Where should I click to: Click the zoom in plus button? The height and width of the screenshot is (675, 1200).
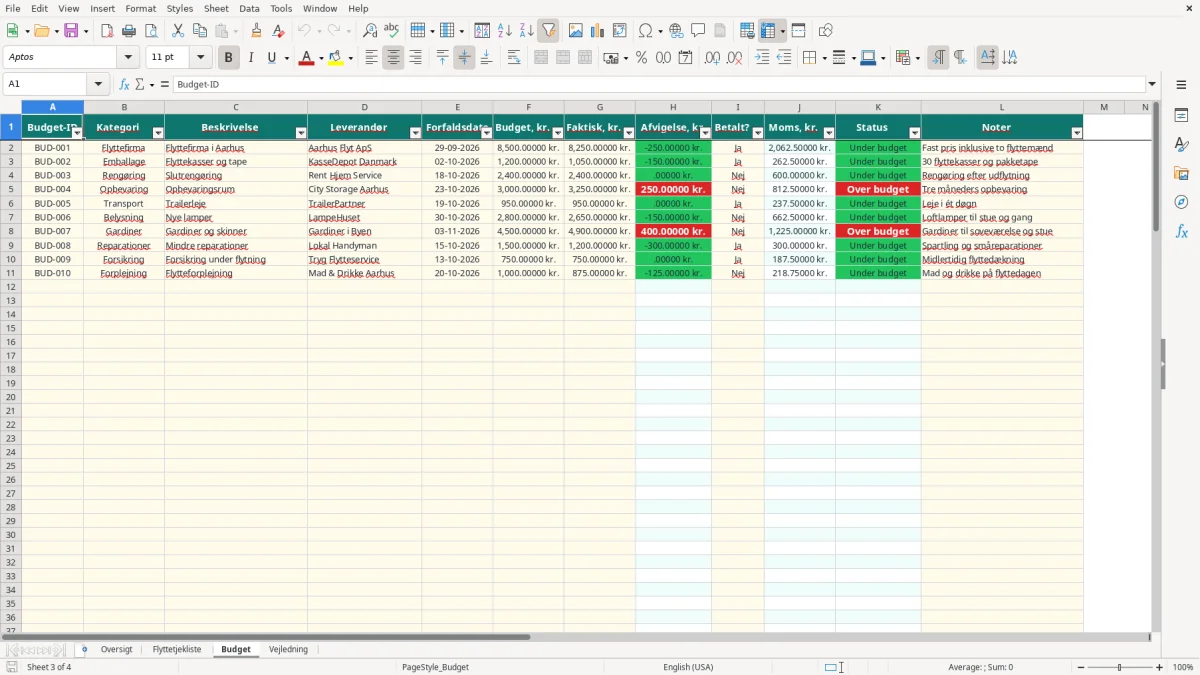click(x=1160, y=667)
